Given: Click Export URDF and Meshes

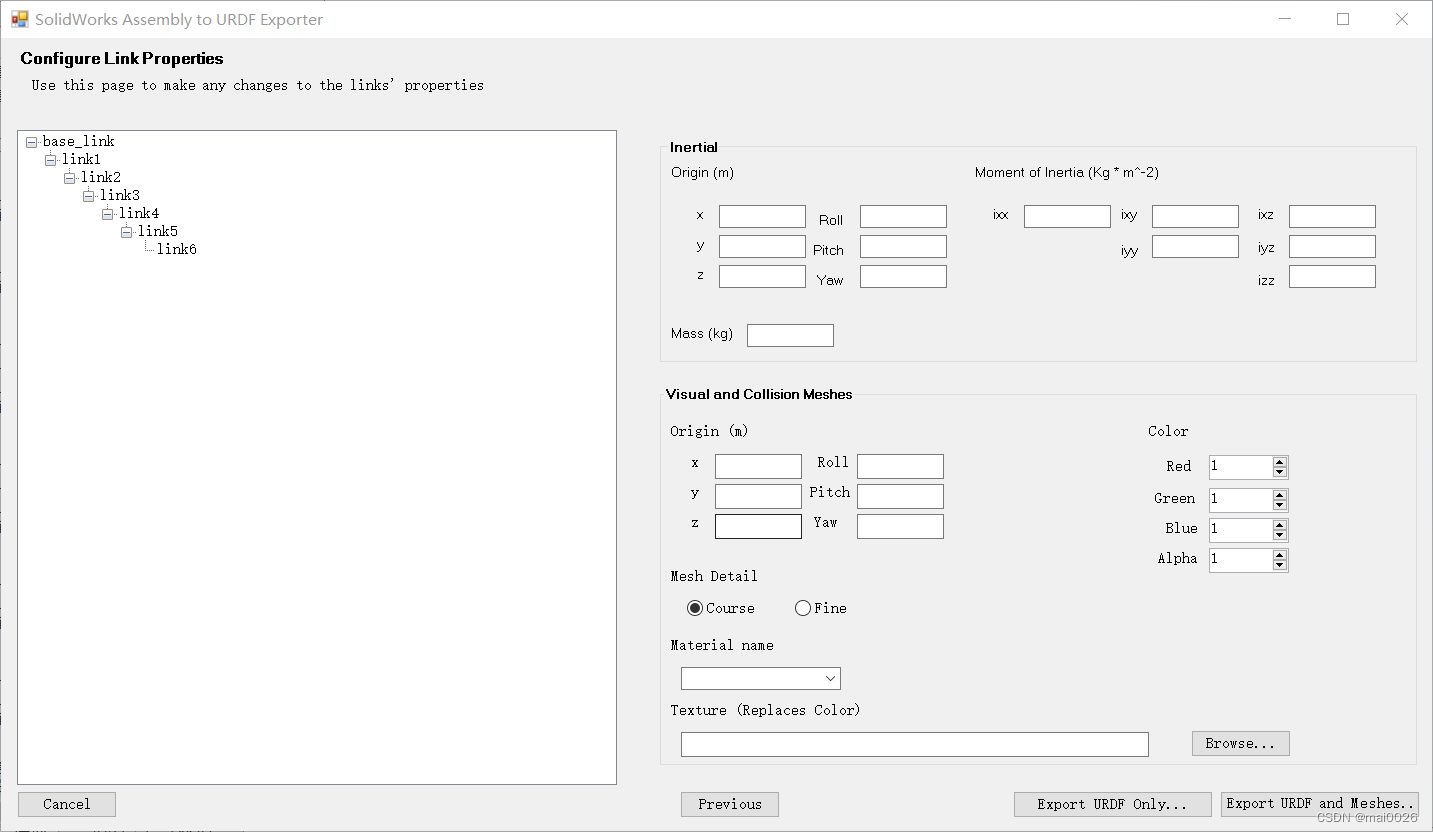Looking at the screenshot, I should coord(1319,803).
